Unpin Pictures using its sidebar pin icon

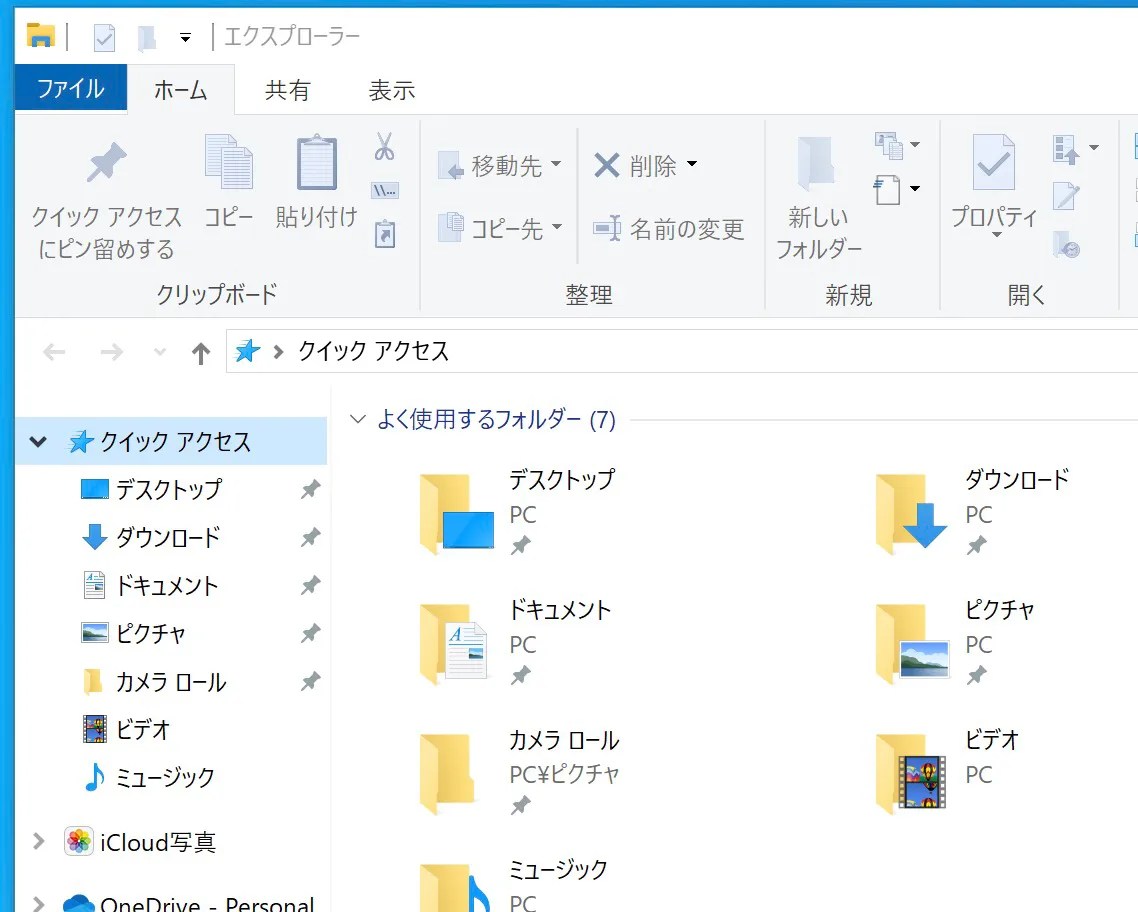pos(311,633)
